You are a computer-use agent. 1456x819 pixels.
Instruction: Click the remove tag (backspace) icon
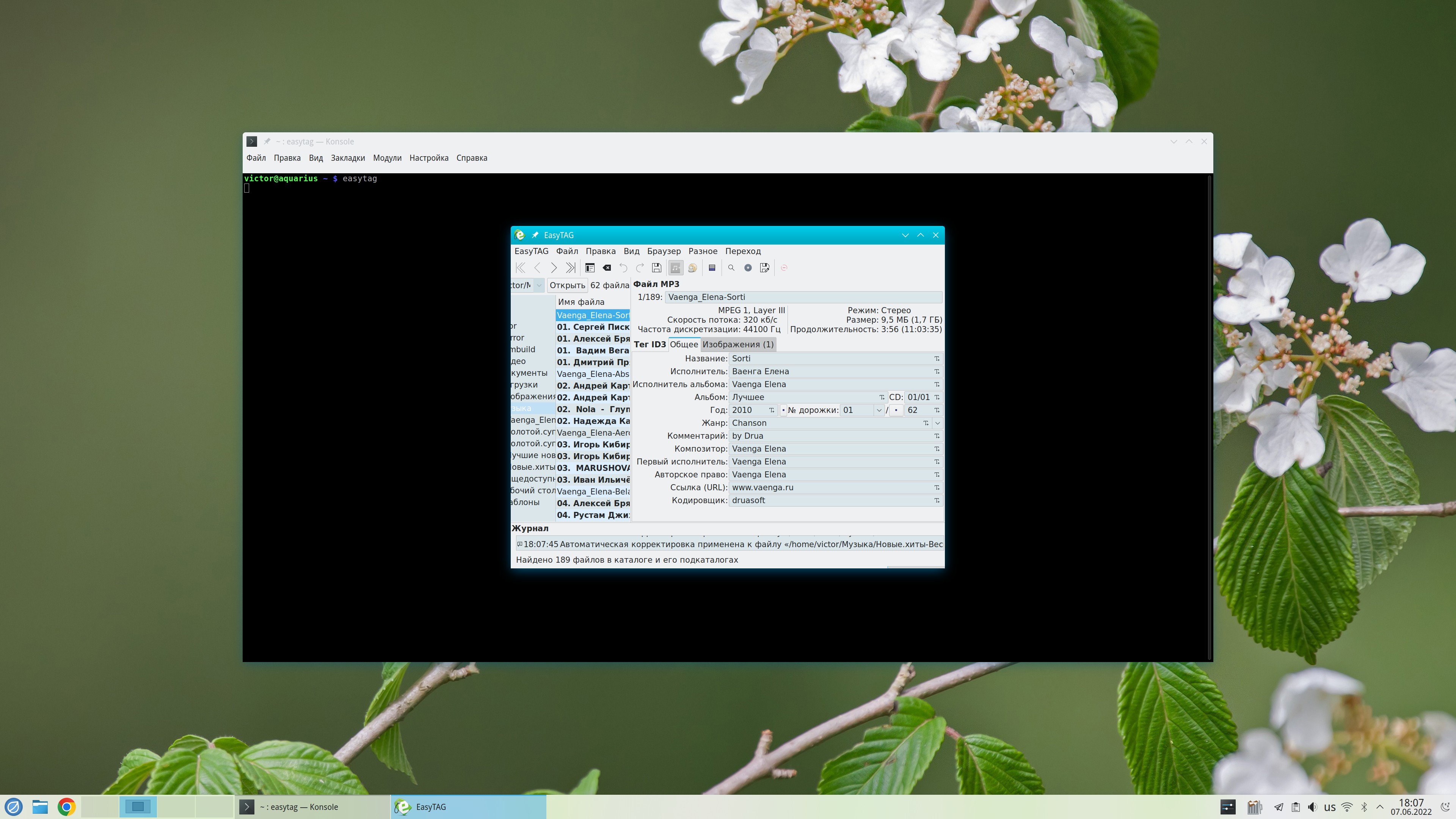click(x=607, y=268)
